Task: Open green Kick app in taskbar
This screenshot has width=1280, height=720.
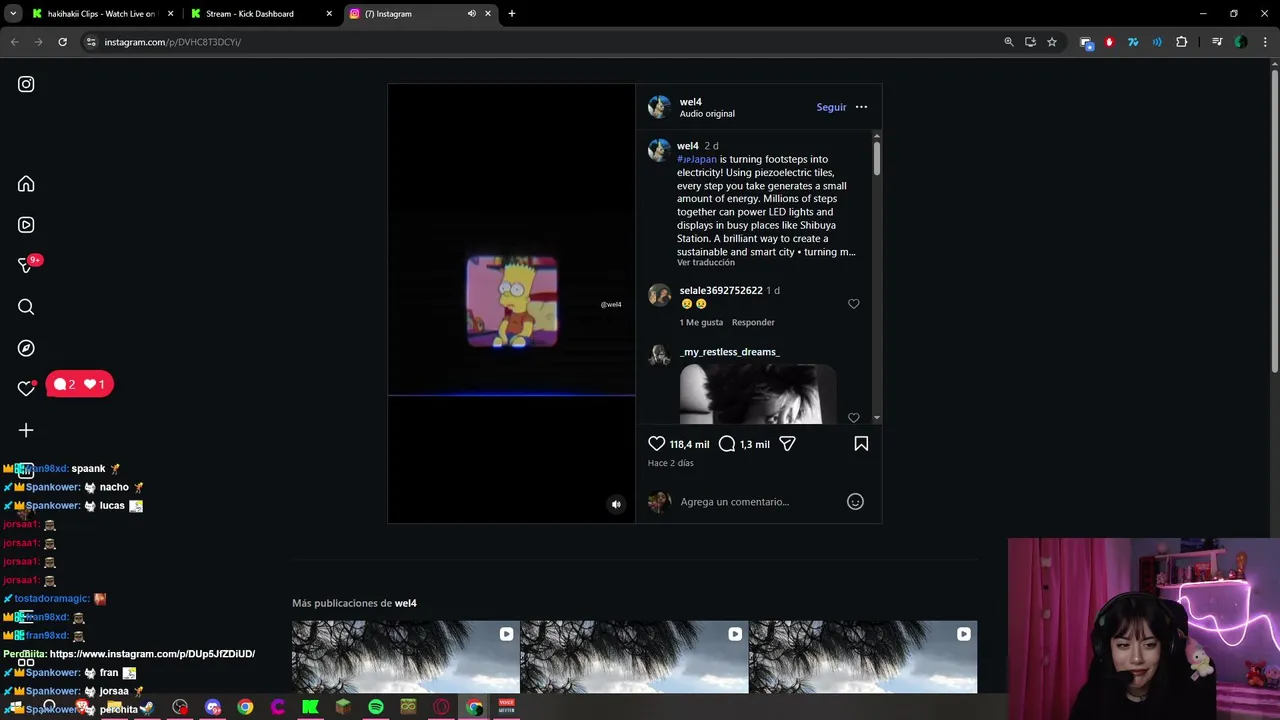Action: click(310, 707)
